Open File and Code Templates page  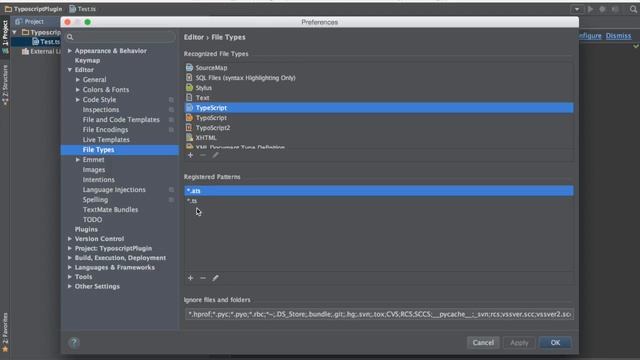click(x=121, y=120)
